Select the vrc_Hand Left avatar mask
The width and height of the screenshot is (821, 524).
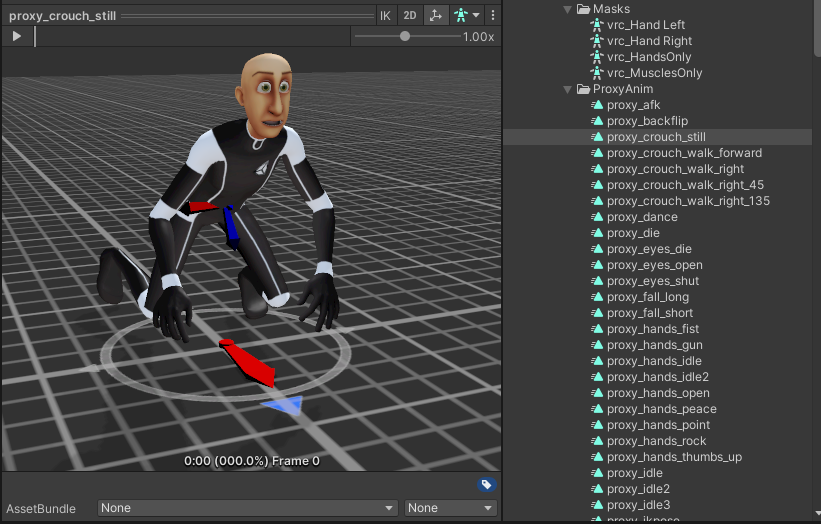click(x=646, y=25)
